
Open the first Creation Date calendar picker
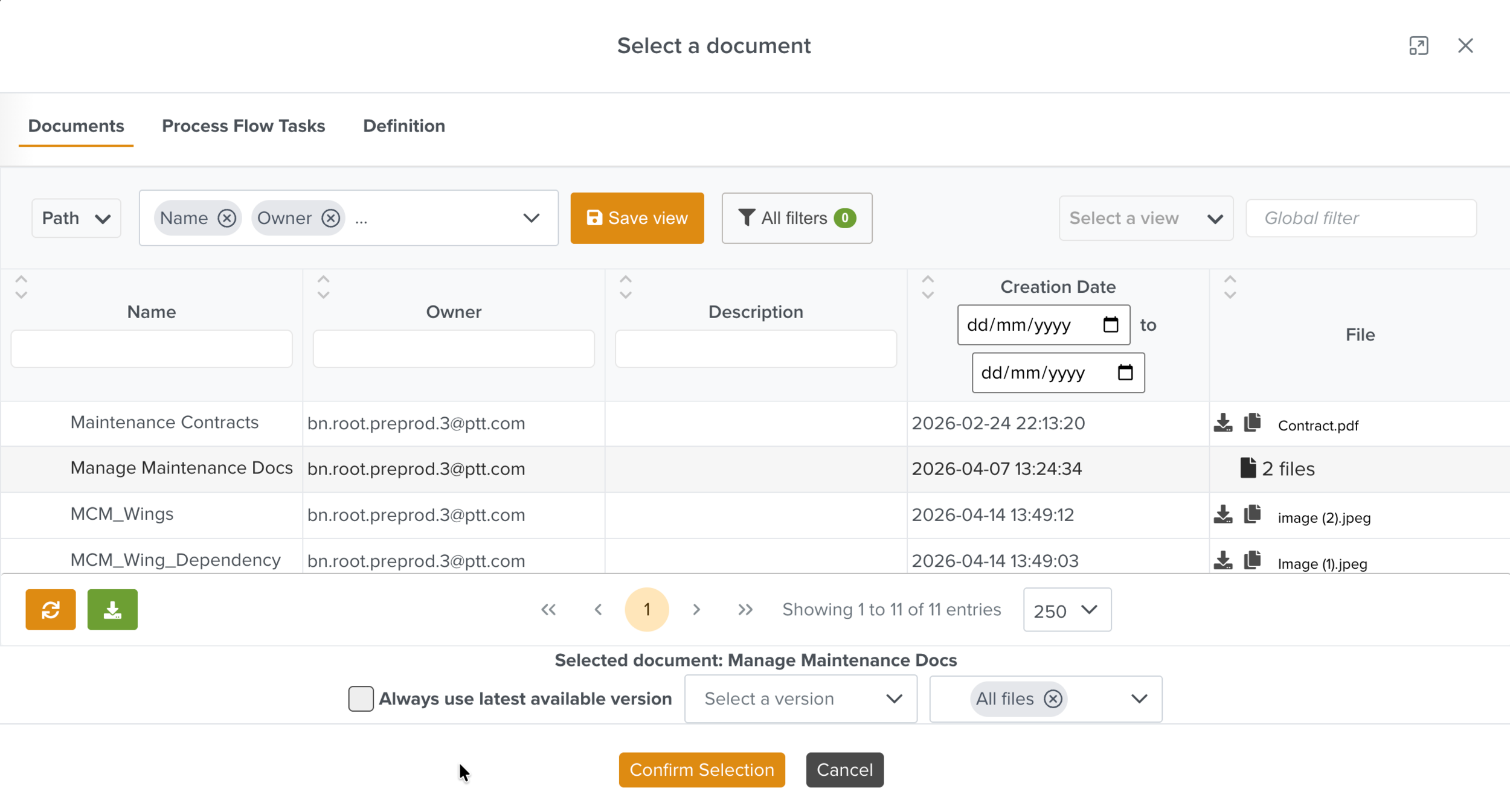pyautogui.click(x=1110, y=325)
